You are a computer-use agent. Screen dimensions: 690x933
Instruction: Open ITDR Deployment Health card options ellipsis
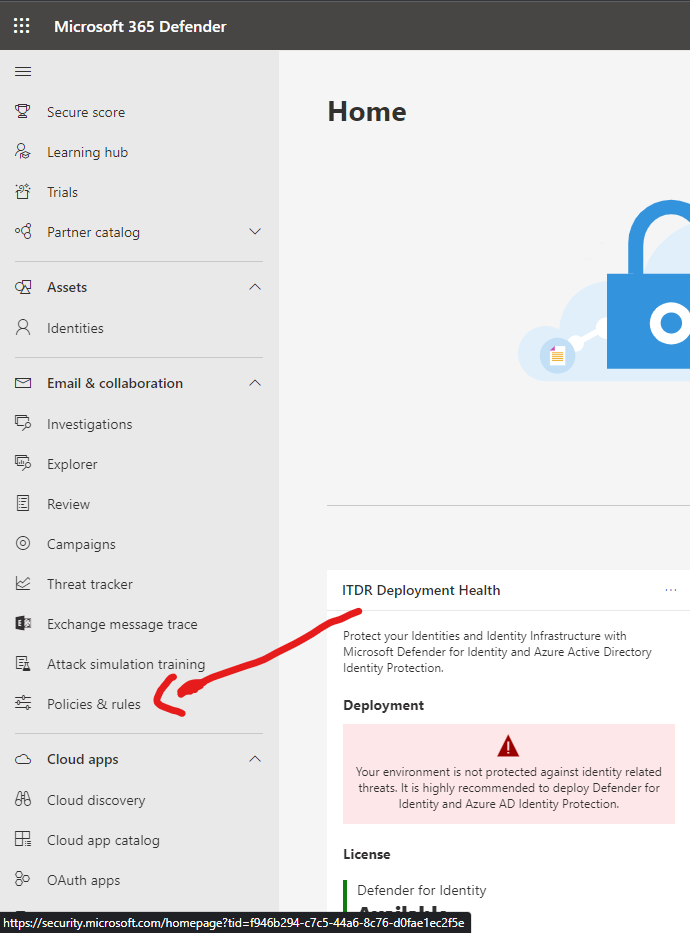point(671,590)
